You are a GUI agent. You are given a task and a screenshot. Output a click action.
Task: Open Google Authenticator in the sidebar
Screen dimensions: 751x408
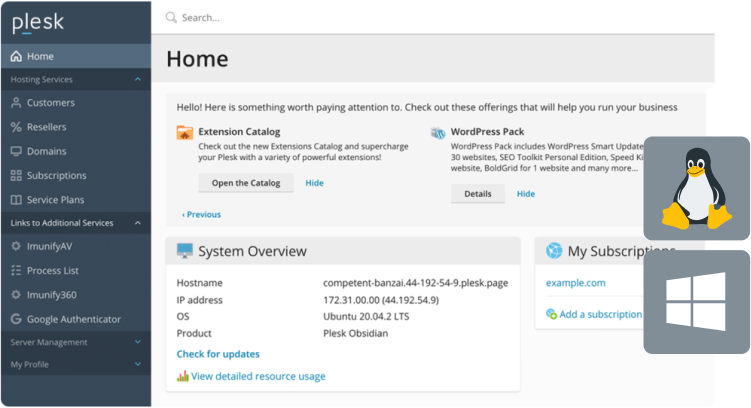click(73, 319)
